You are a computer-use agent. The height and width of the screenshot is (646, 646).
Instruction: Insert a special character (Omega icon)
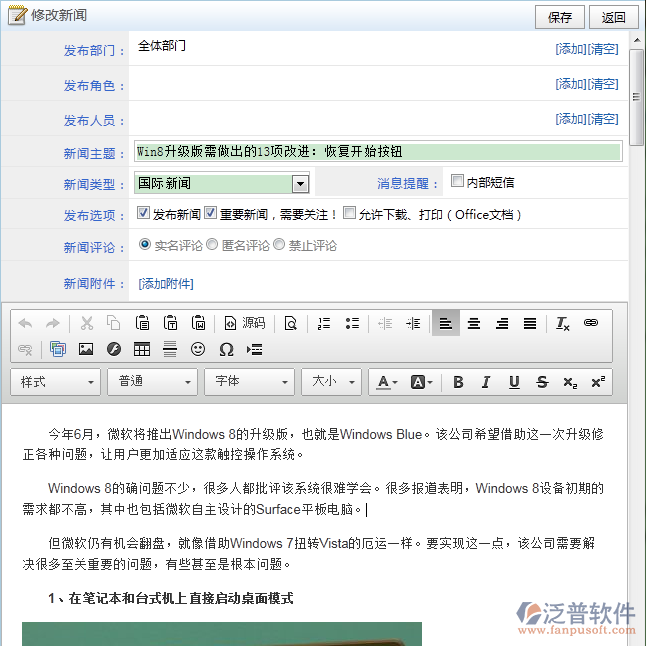[x=226, y=349]
